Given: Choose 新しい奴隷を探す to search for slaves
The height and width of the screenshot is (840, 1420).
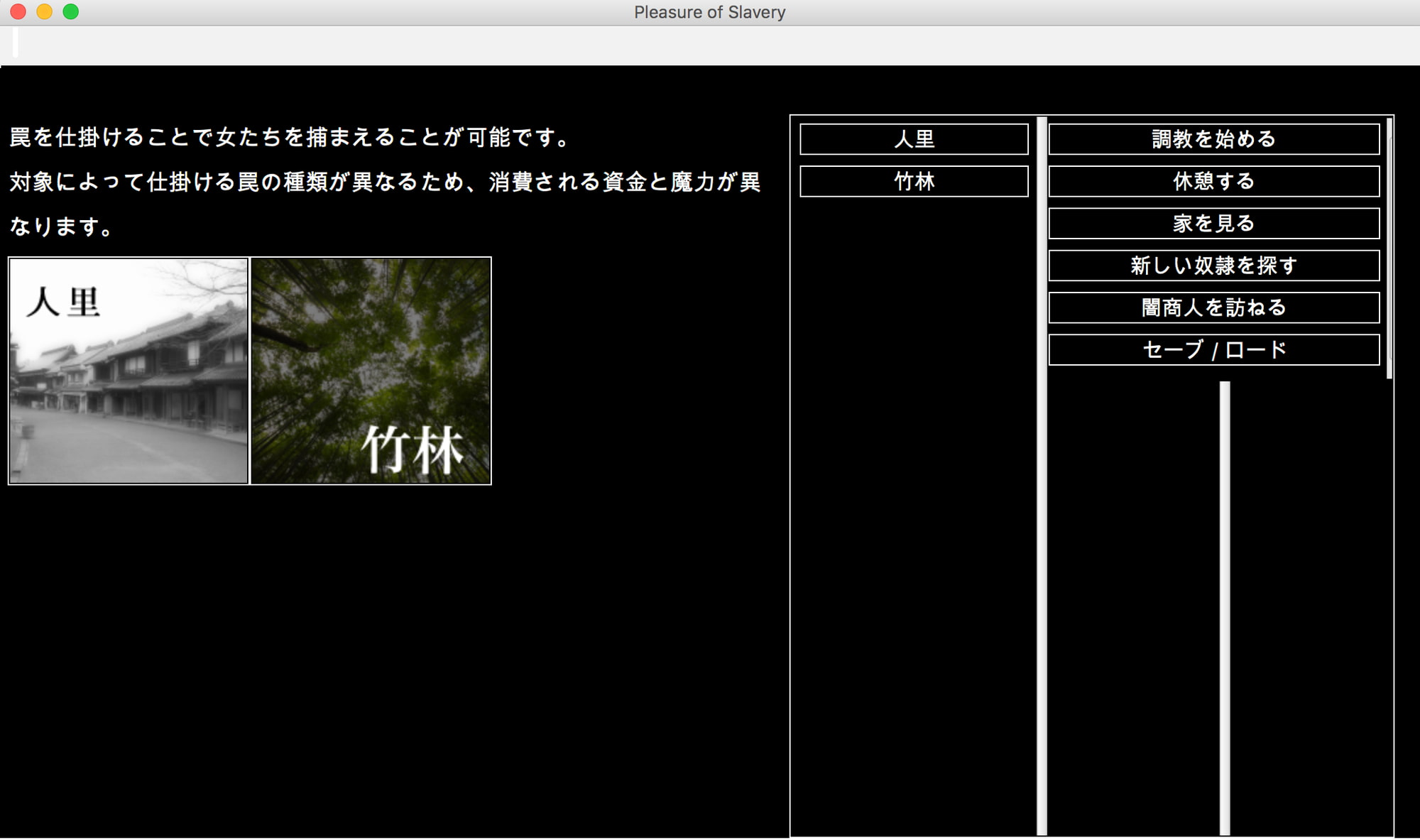Looking at the screenshot, I should 1211,265.
